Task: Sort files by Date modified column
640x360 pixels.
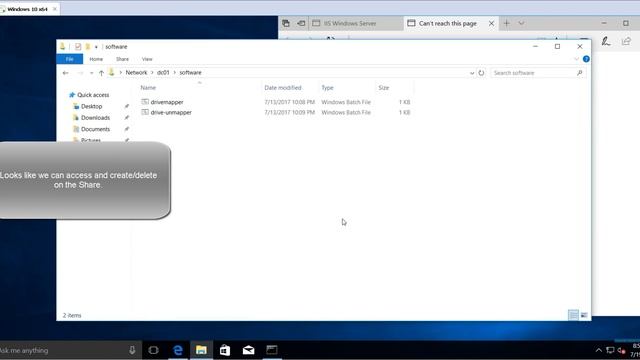Action: [282, 88]
